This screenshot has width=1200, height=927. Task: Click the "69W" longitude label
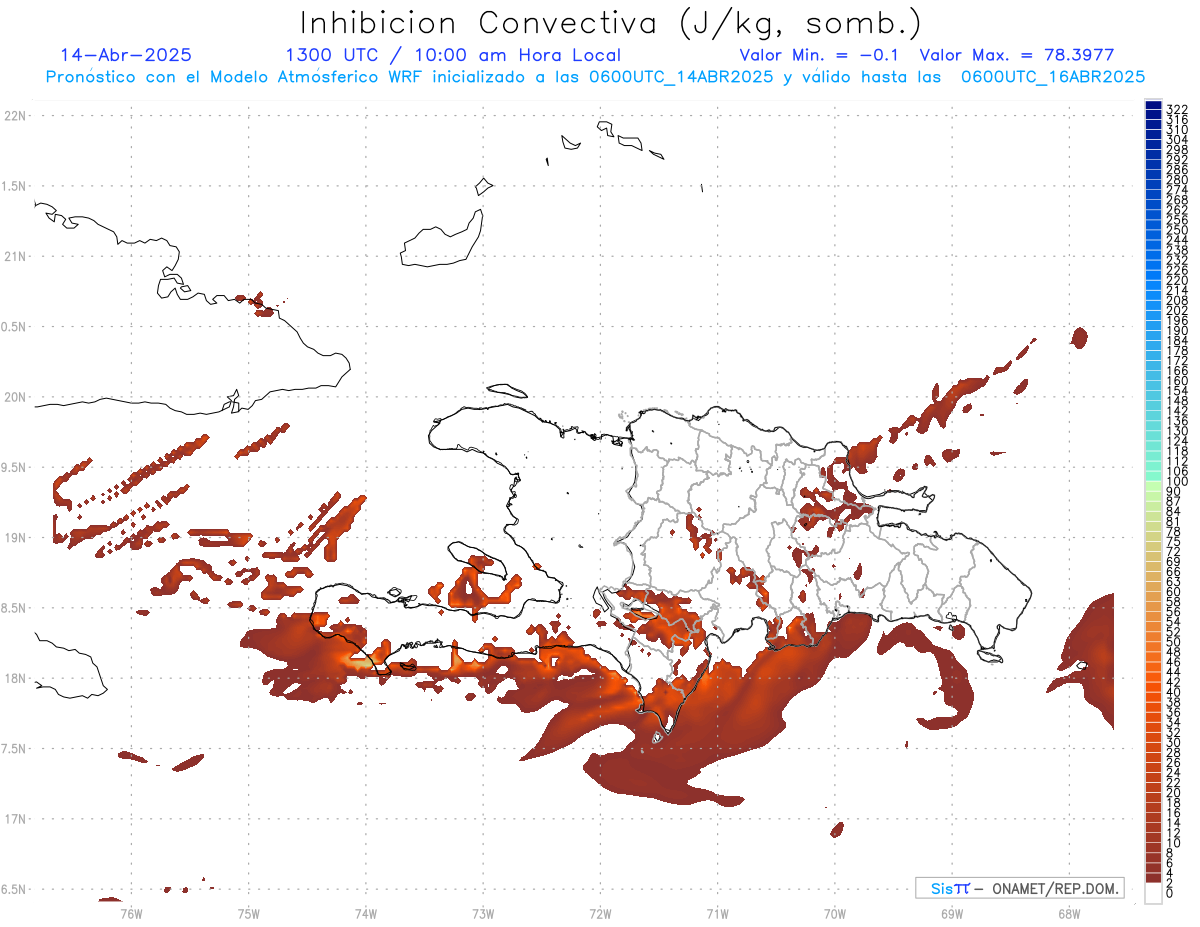[x=952, y=913]
